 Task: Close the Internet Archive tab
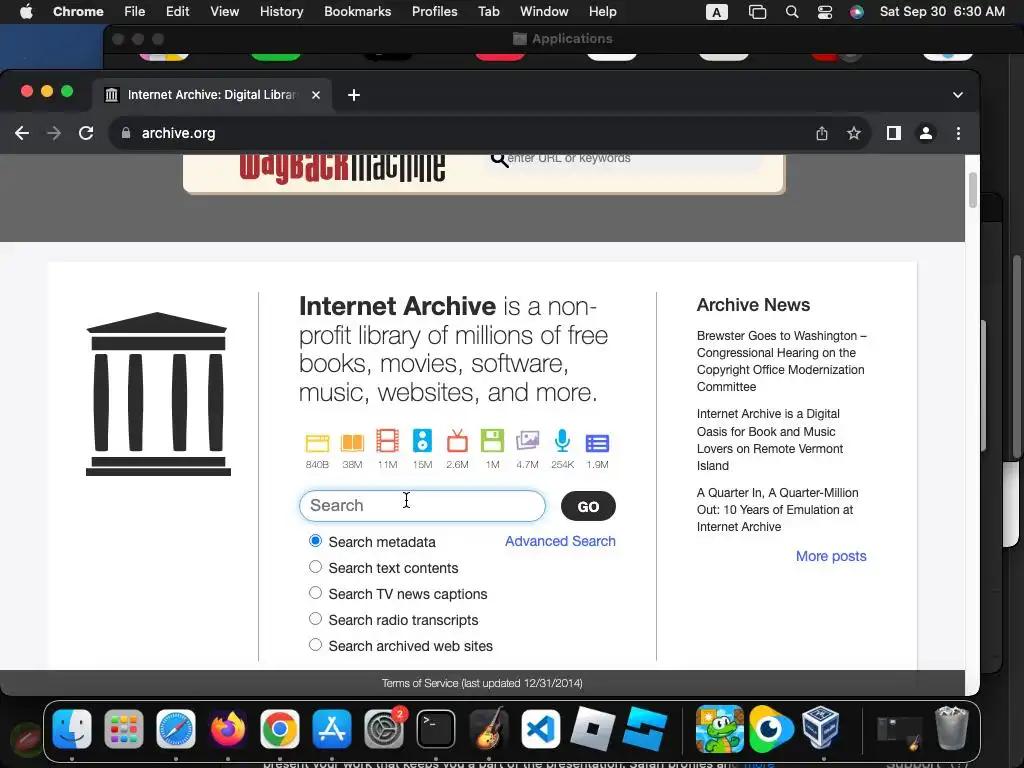coord(316,95)
